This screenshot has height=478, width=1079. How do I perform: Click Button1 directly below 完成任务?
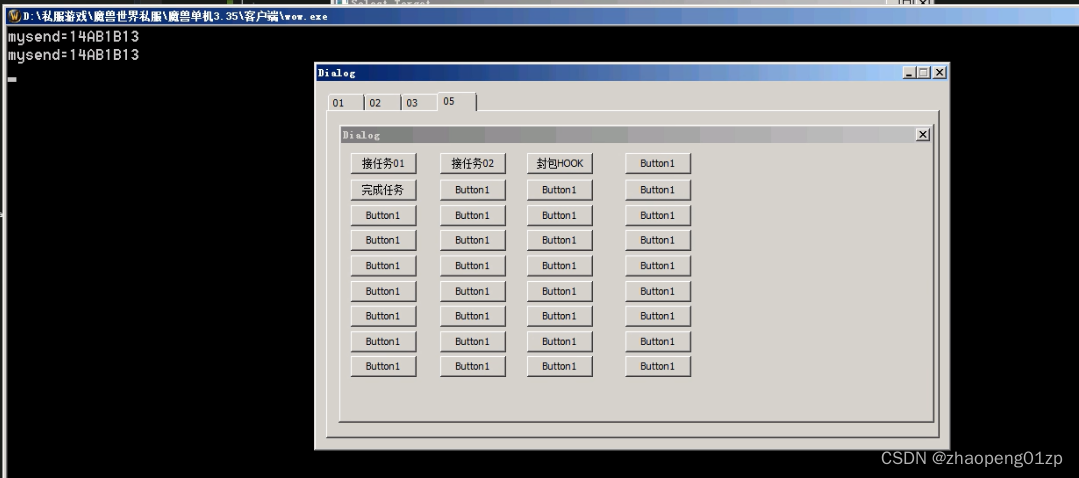coord(383,215)
